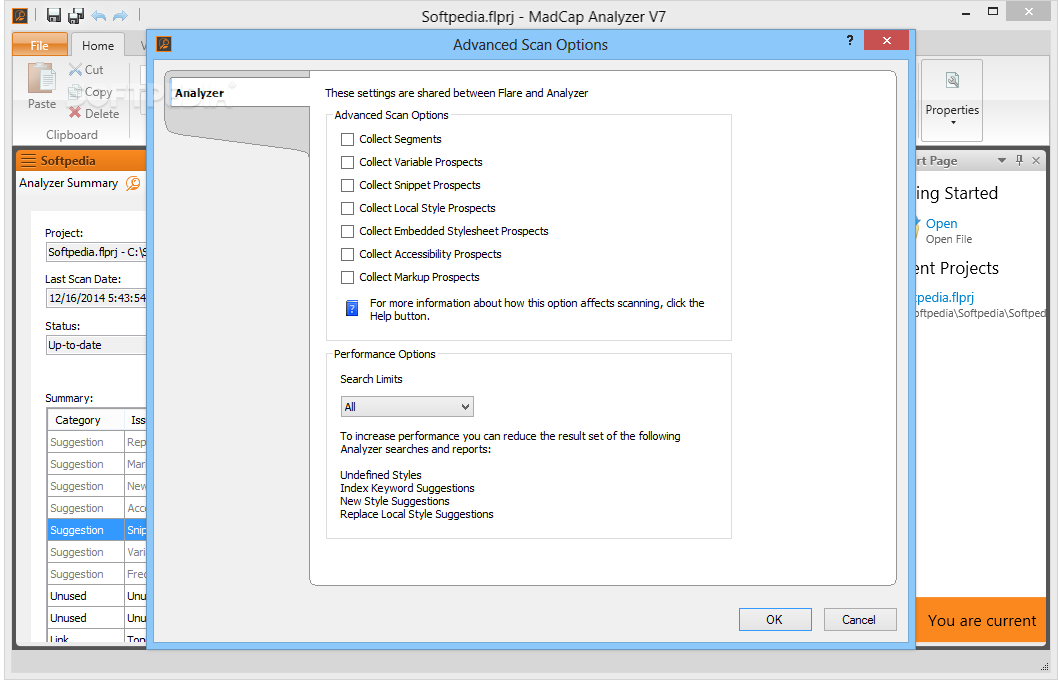
Task: Select the highlighted Suggestion row in Summary
Action: pos(97,530)
